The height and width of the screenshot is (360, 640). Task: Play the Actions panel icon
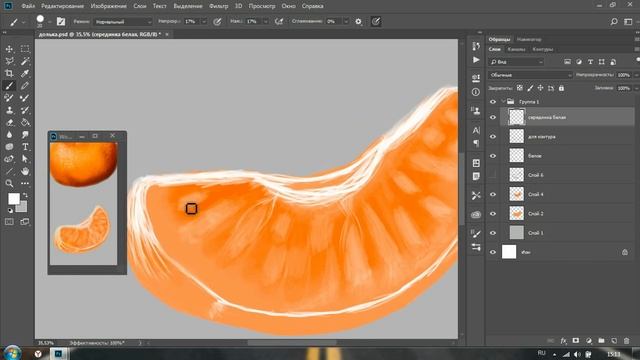(x=476, y=60)
